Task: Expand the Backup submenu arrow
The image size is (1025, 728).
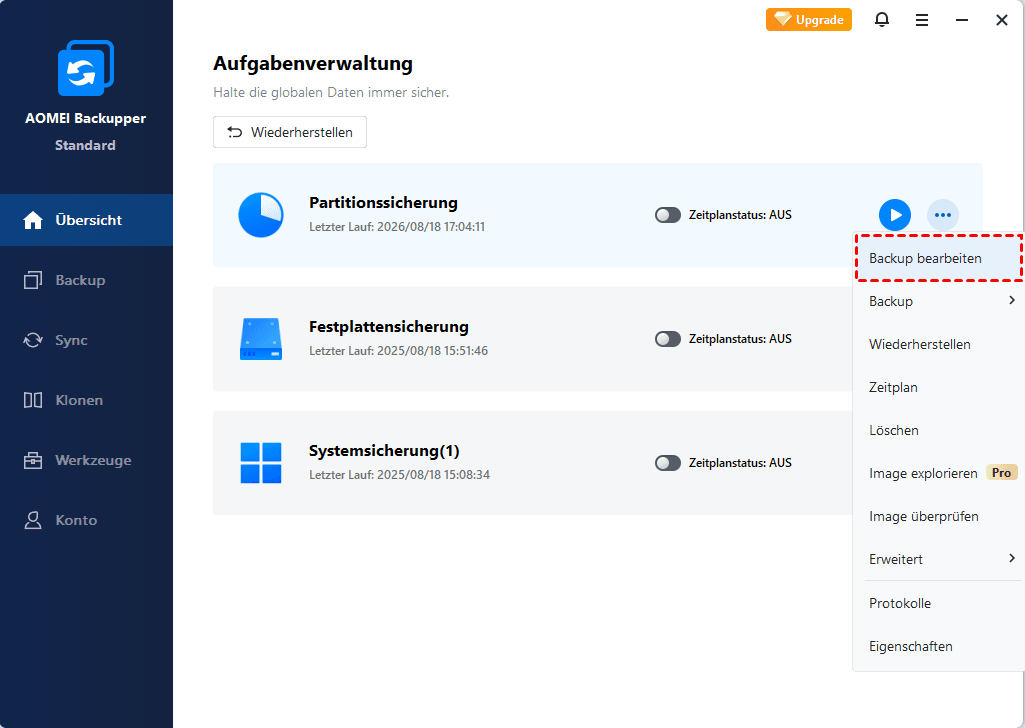Action: [x=1011, y=301]
